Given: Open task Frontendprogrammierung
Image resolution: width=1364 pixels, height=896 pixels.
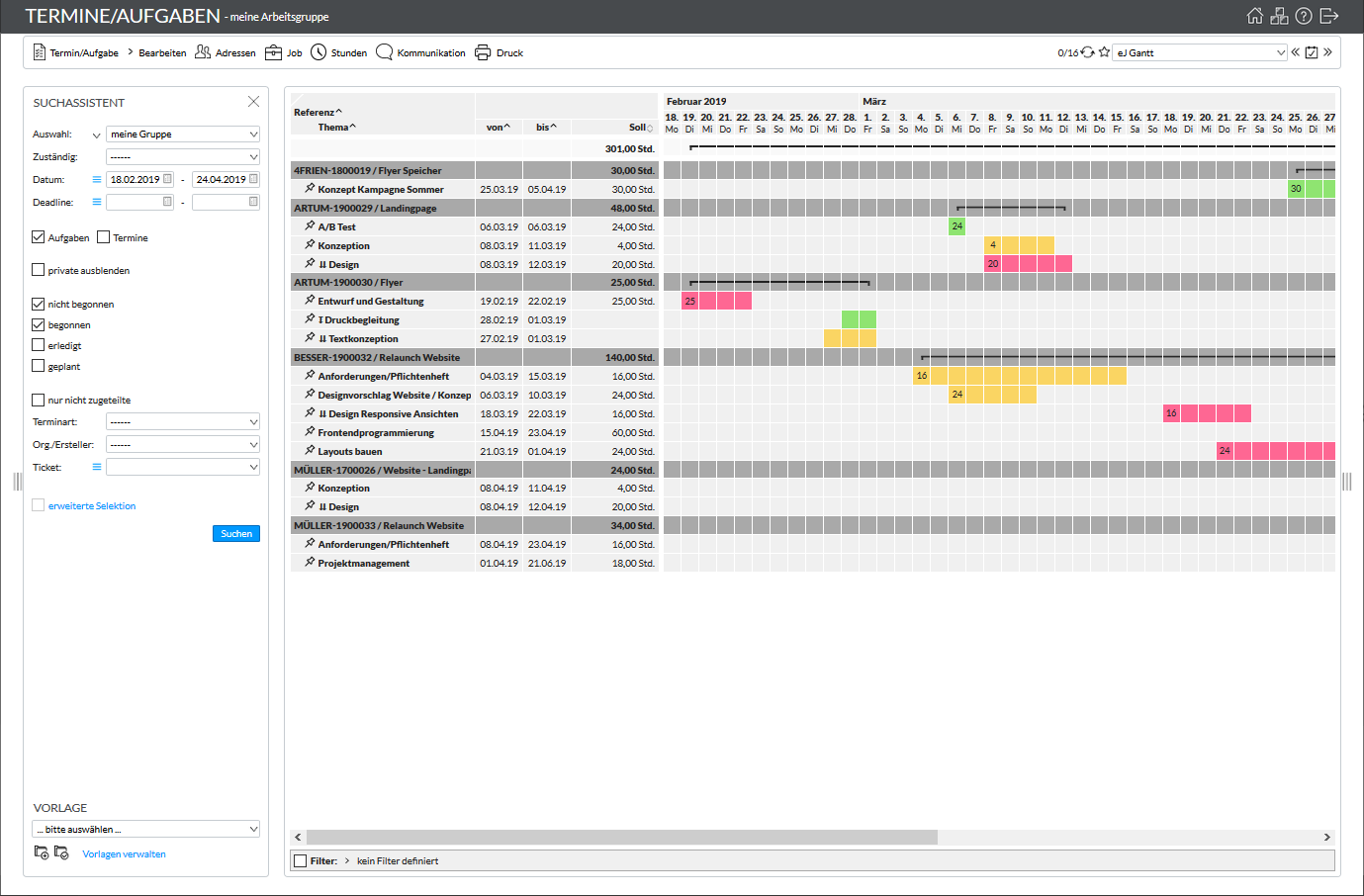Looking at the screenshot, I should [376, 432].
